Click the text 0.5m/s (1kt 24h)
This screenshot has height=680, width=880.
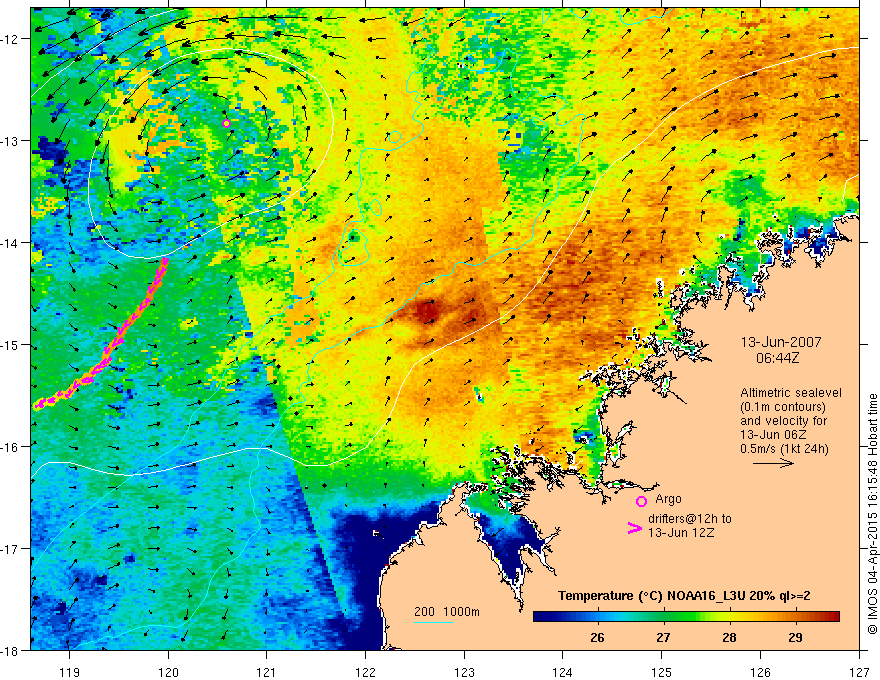[x=785, y=448]
